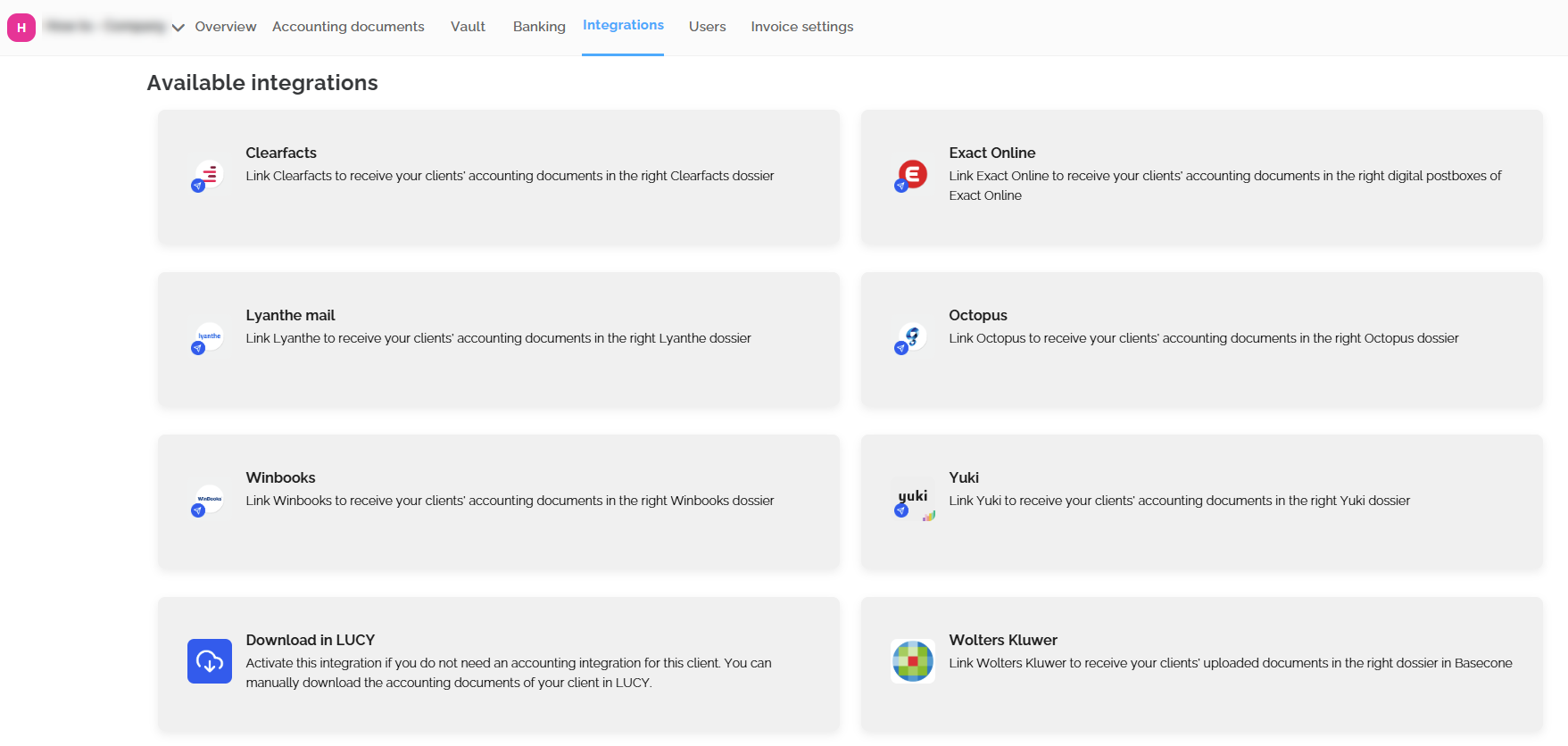
Task: Open Invoice settings tab
Action: click(x=801, y=27)
